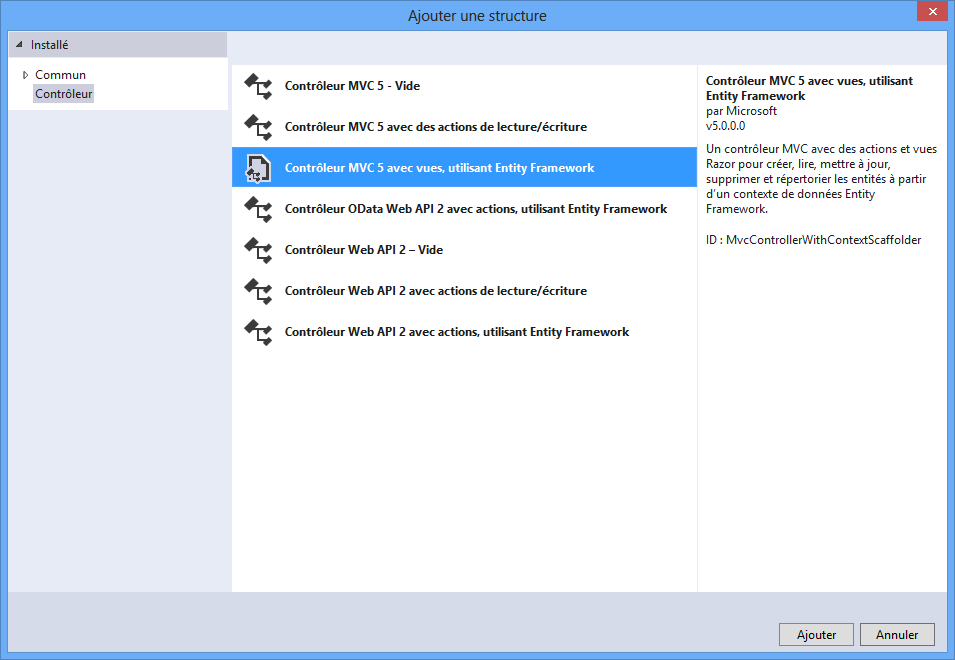Collapse the Installé tree section
This screenshot has width=955, height=660.
(x=19, y=44)
